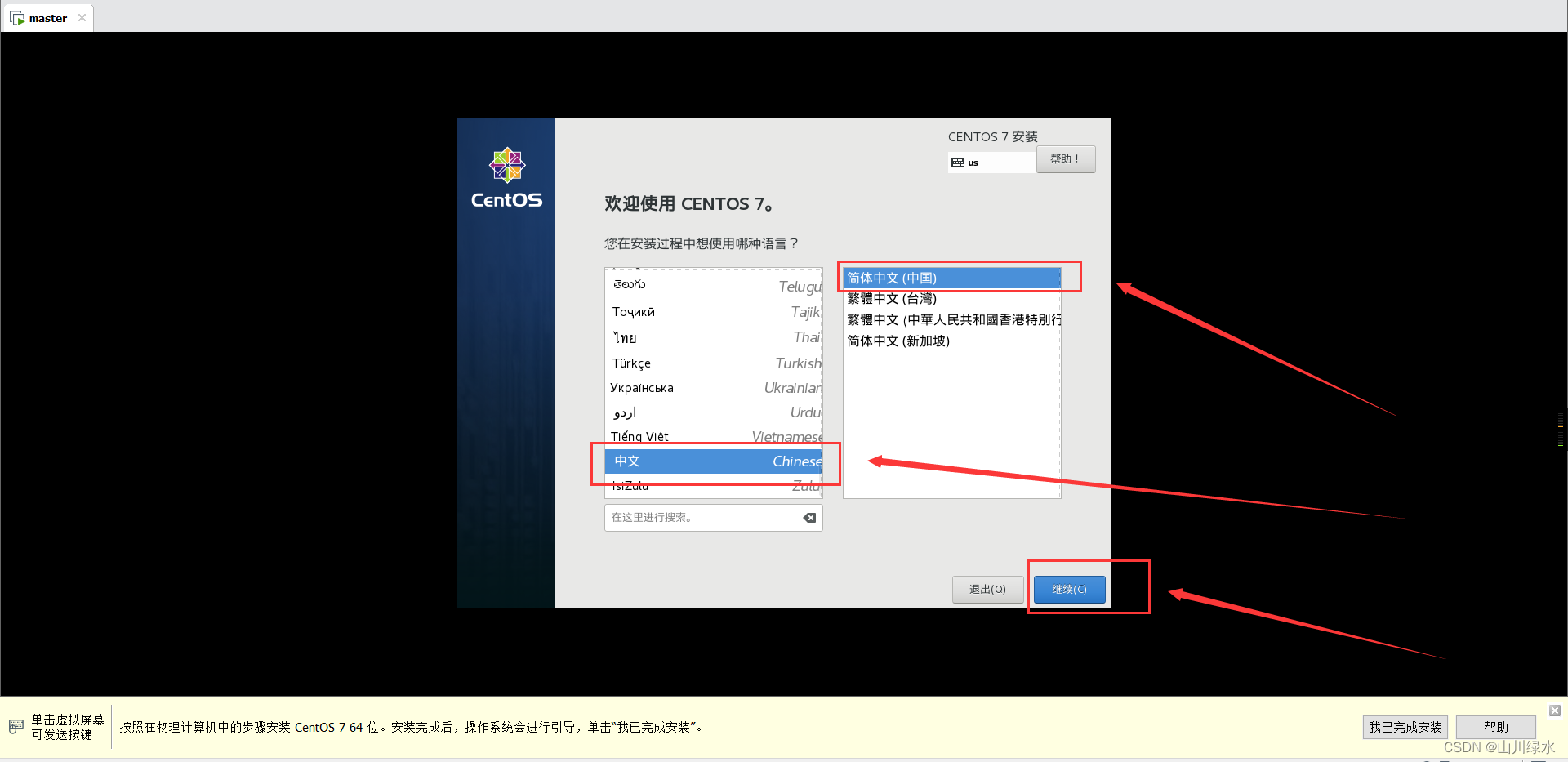Image resolution: width=1568 pixels, height=762 pixels.
Task: Click the 退出(Q) button
Action: (x=987, y=589)
